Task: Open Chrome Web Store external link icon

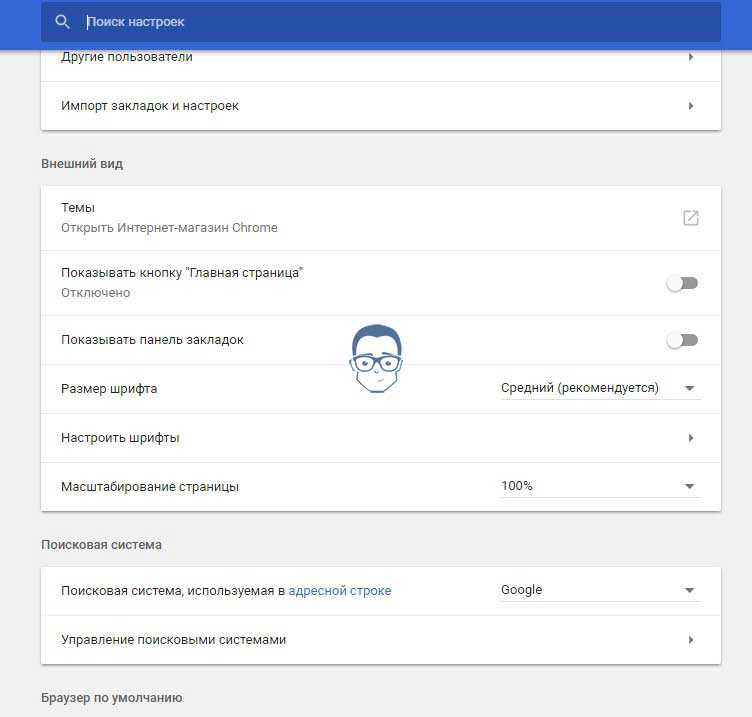Action: coord(691,218)
